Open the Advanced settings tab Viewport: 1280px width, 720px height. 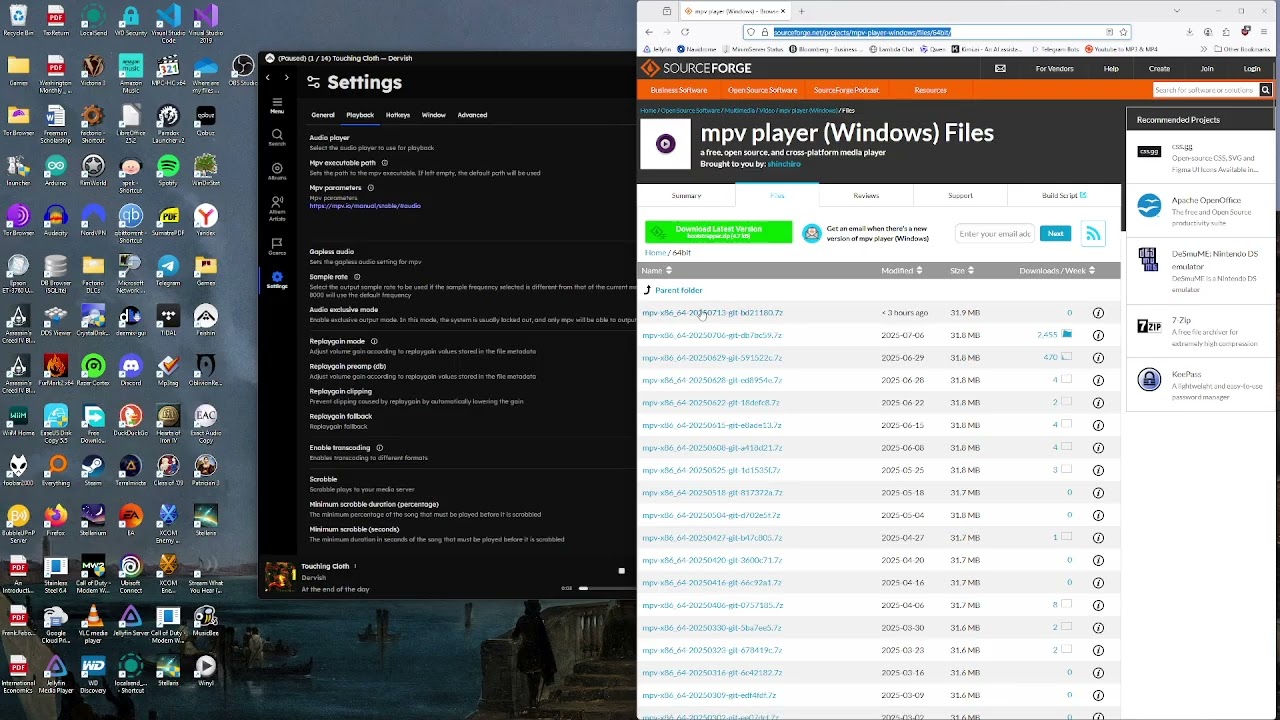pos(472,115)
